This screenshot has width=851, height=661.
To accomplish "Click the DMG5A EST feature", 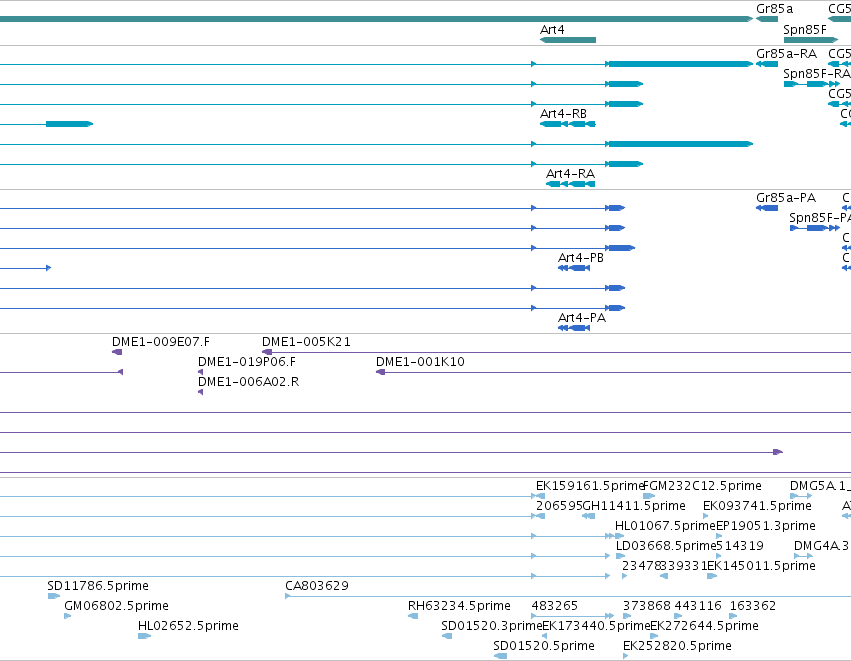I will 801,496.
